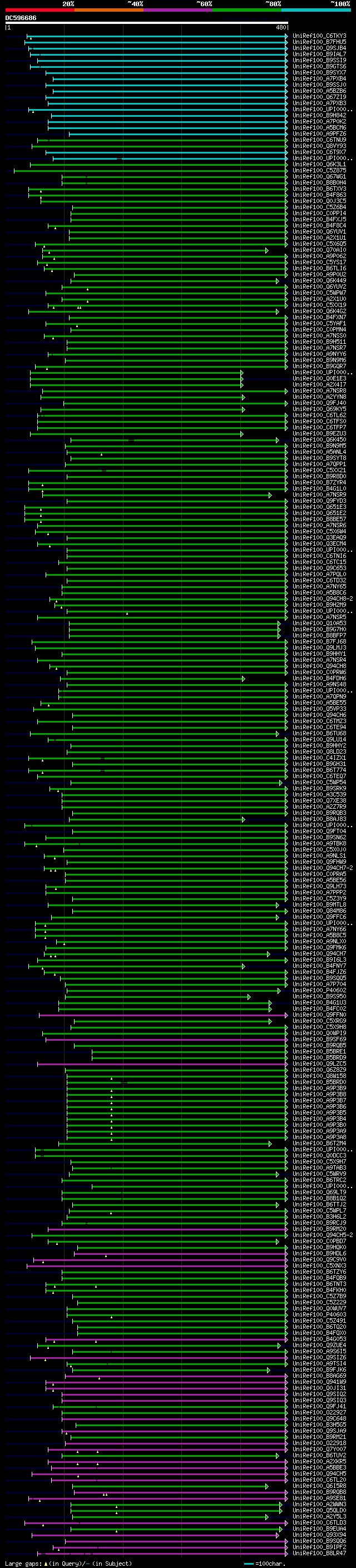Screen dimensions: 356x1568
Task: Open hit UniRef100_B9SYX7
Action: click(319, 72)
